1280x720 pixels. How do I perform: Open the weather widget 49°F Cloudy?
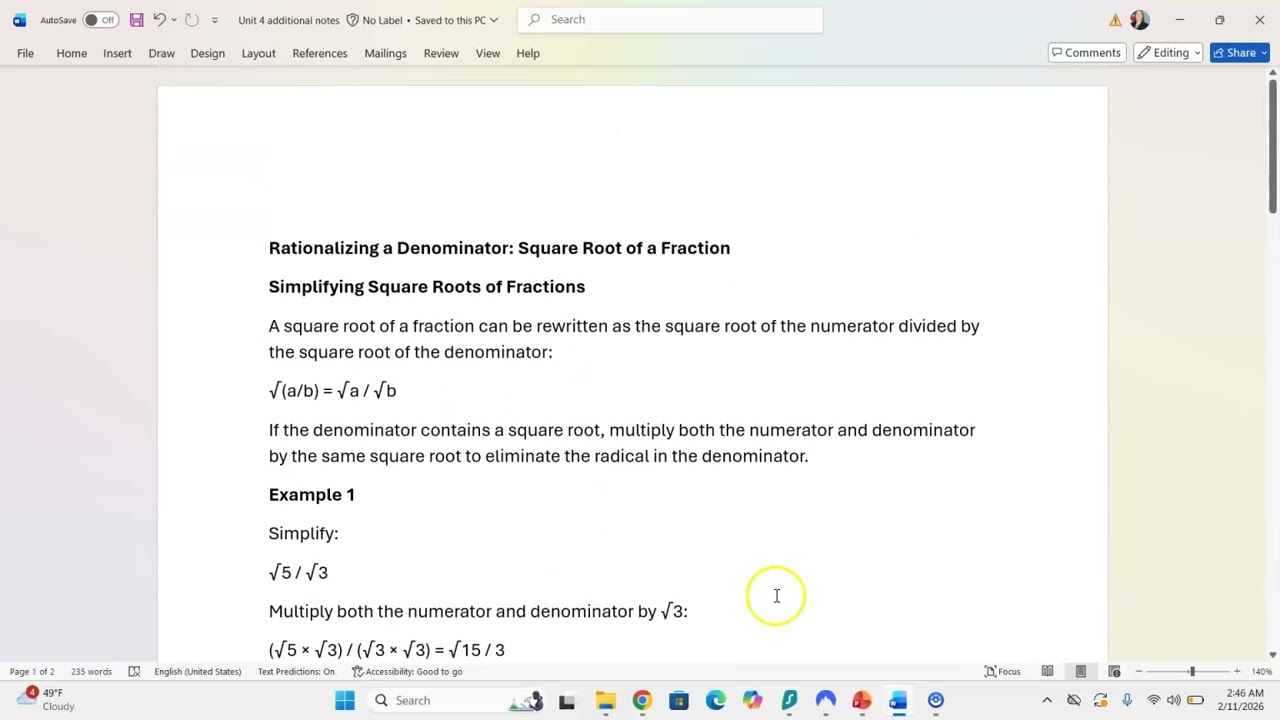pos(47,699)
